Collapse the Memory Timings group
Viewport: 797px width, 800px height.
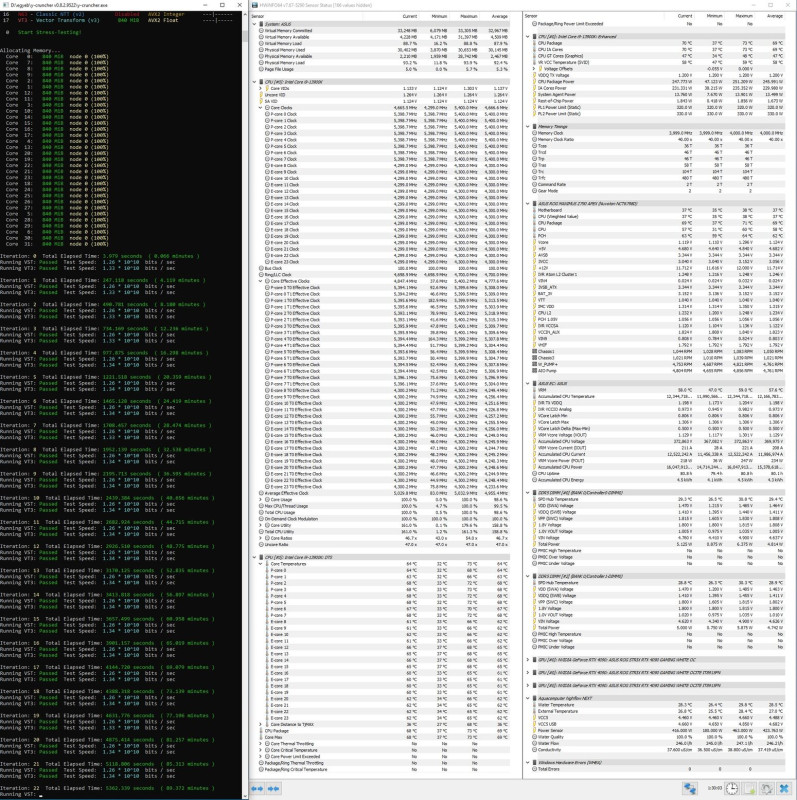(528, 127)
